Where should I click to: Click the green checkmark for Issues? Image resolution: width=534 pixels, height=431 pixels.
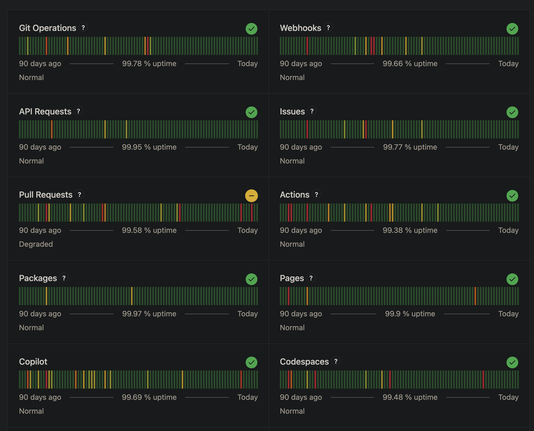pos(512,112)
